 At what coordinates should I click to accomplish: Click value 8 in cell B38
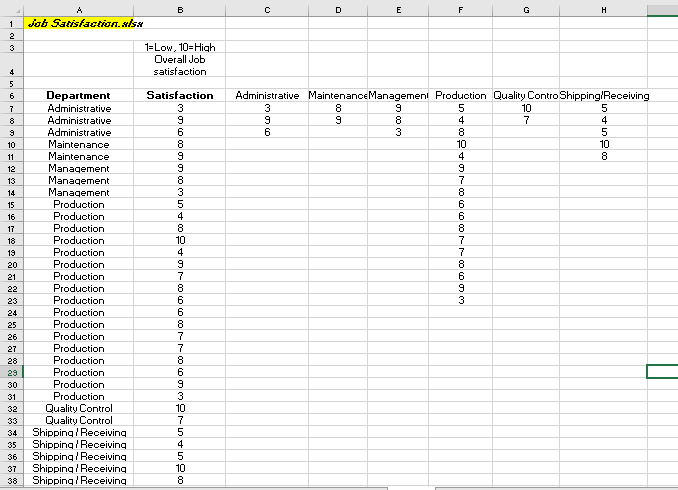click(180, 480)
